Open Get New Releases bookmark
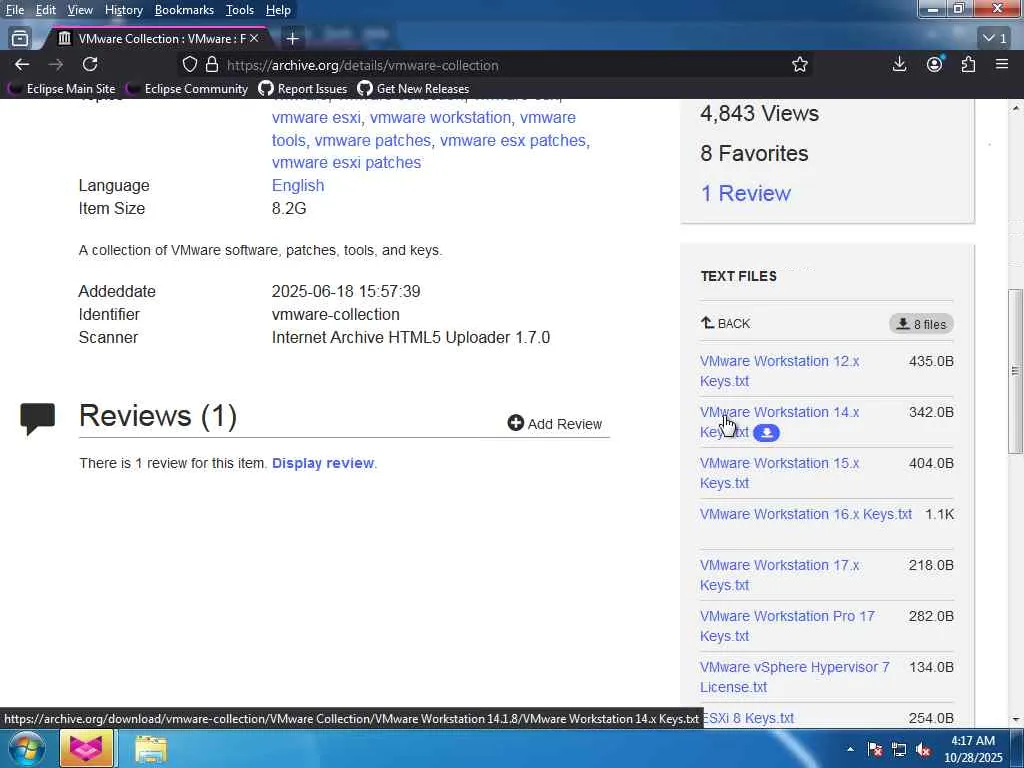 tap(413, 89)
